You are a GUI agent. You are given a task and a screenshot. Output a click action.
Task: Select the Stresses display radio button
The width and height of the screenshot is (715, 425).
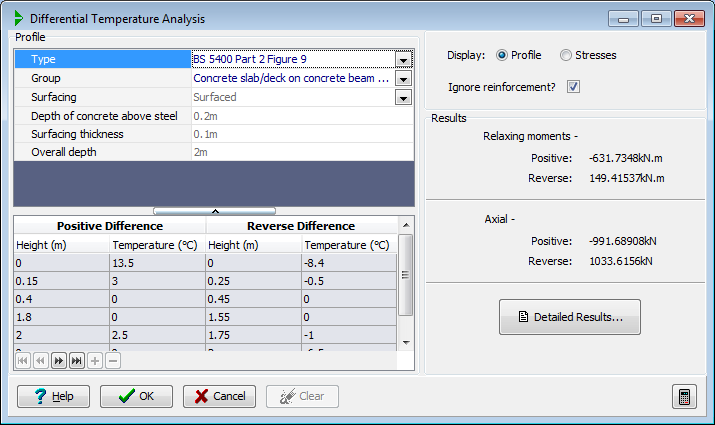point(565,55)
